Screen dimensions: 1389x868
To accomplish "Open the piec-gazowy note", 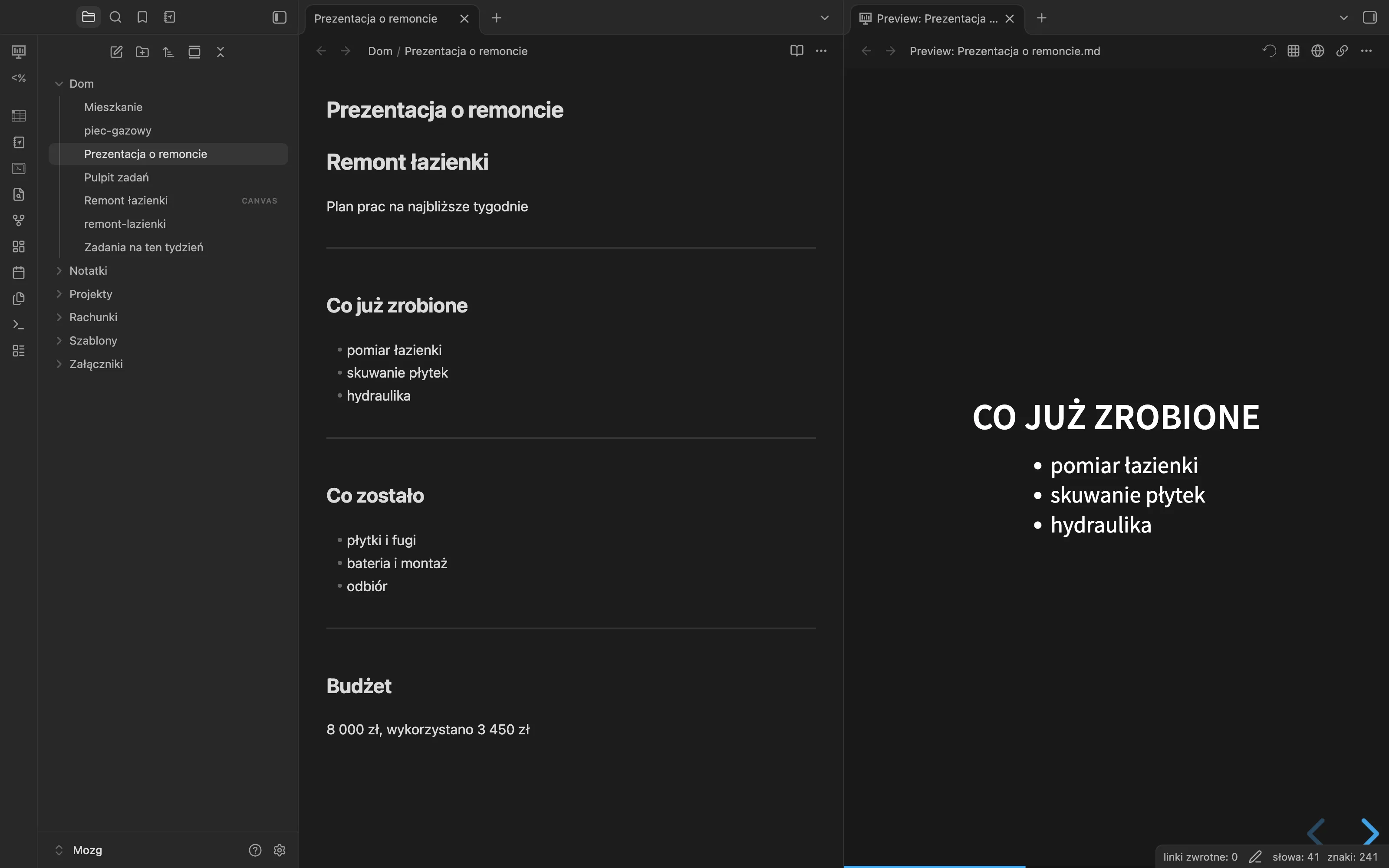I will (168, 131).
